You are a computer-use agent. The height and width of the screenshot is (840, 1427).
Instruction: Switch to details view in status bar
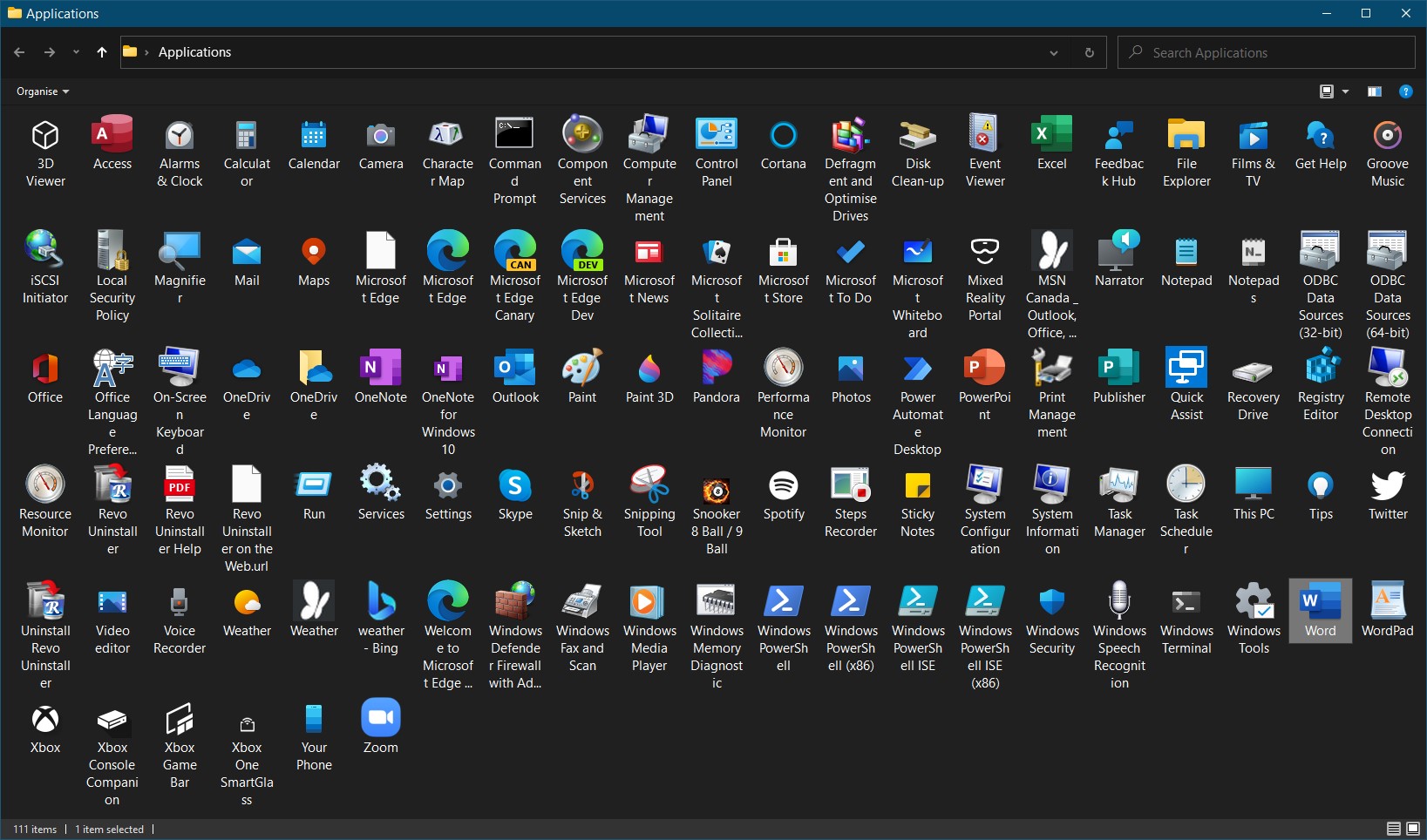[x=1394, y=829]
